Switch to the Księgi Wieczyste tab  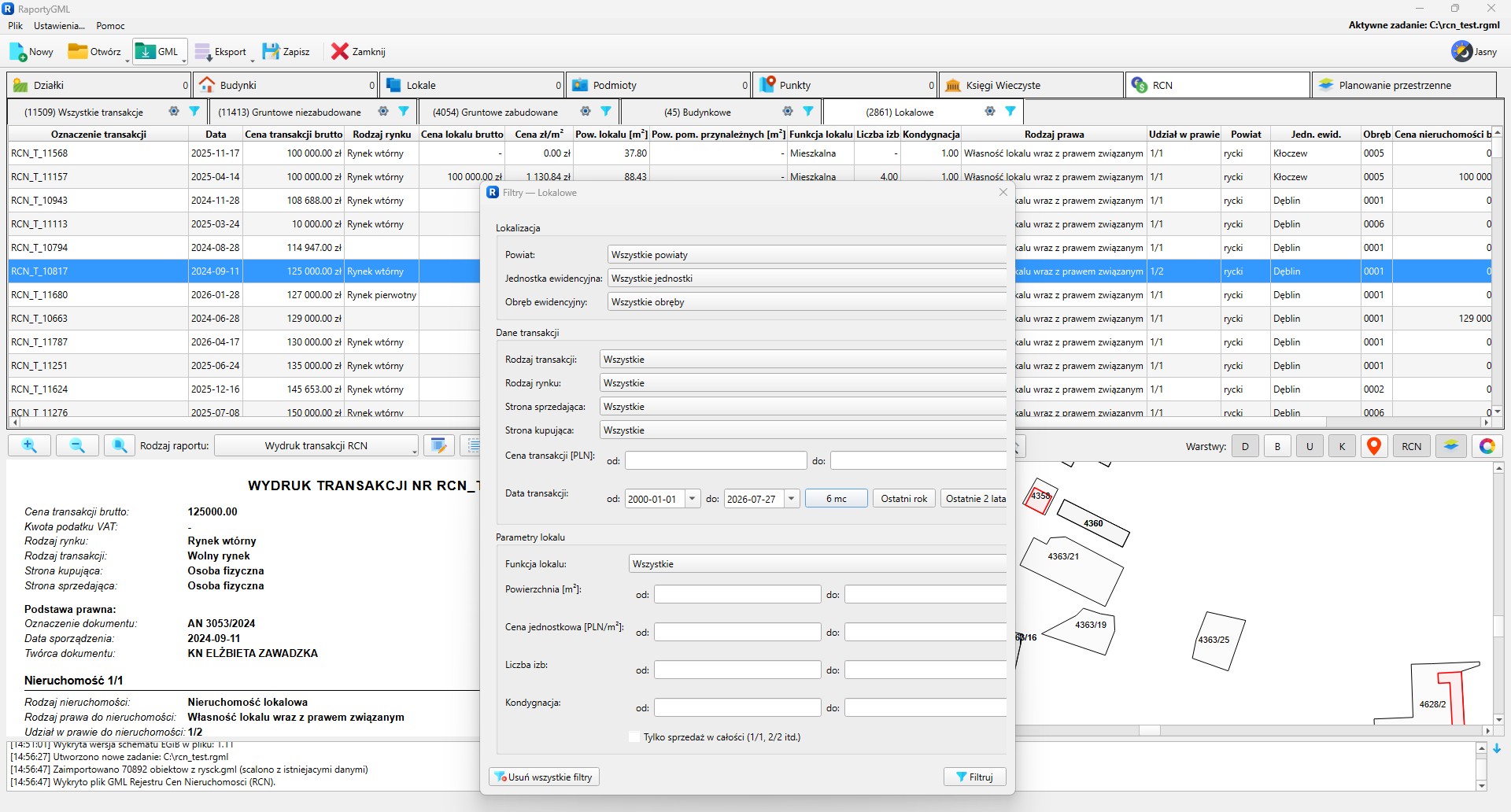[1031, 85]
